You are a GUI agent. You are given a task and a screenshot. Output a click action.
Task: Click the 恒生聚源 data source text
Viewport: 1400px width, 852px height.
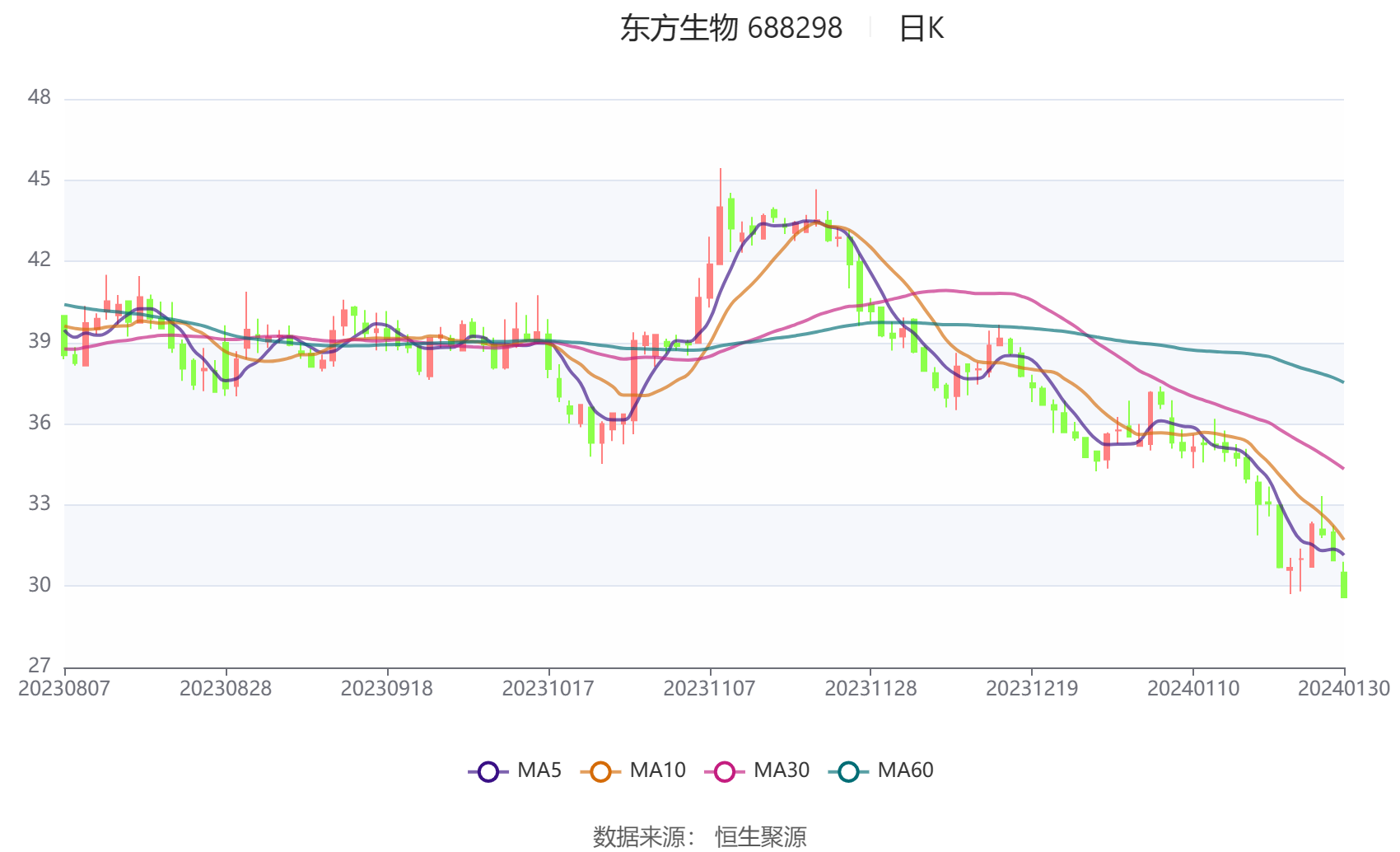(761, 837)
